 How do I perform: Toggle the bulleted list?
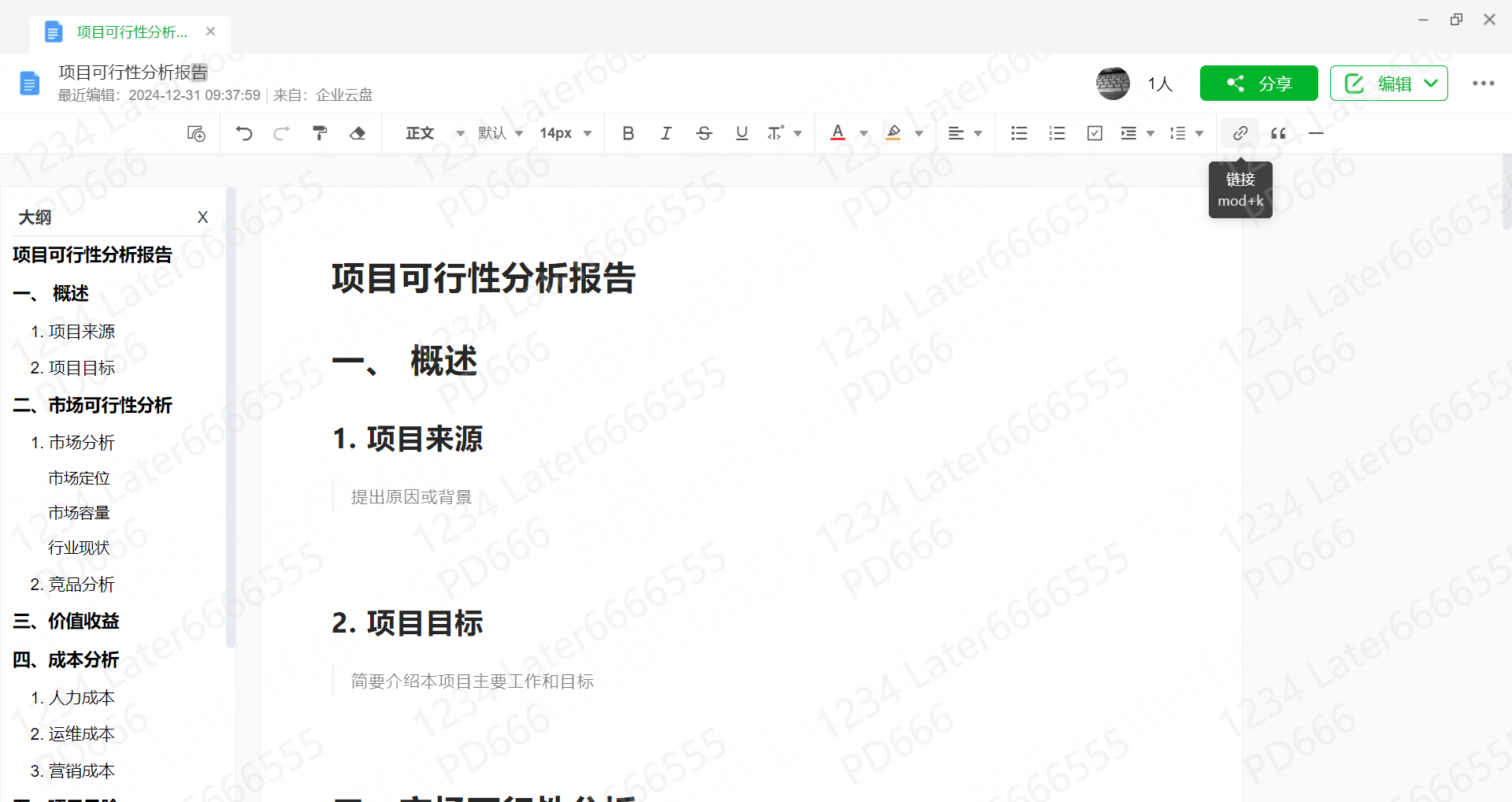tap(1019, 133)
